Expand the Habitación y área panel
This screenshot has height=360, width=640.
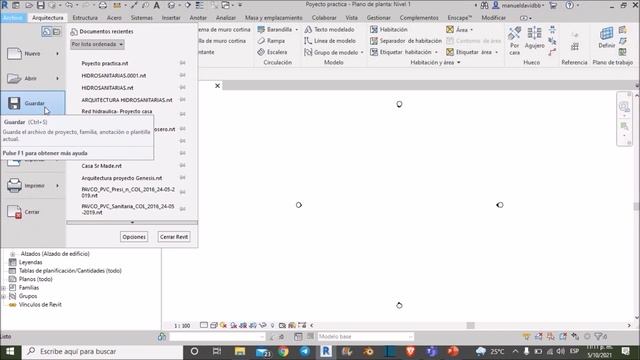[x=435, y=62]
